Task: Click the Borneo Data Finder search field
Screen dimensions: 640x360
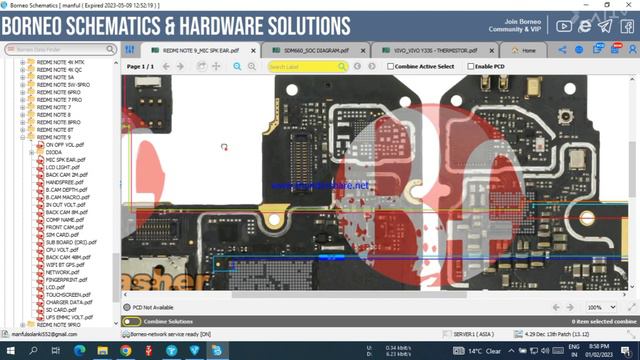Action: point(60,49)
